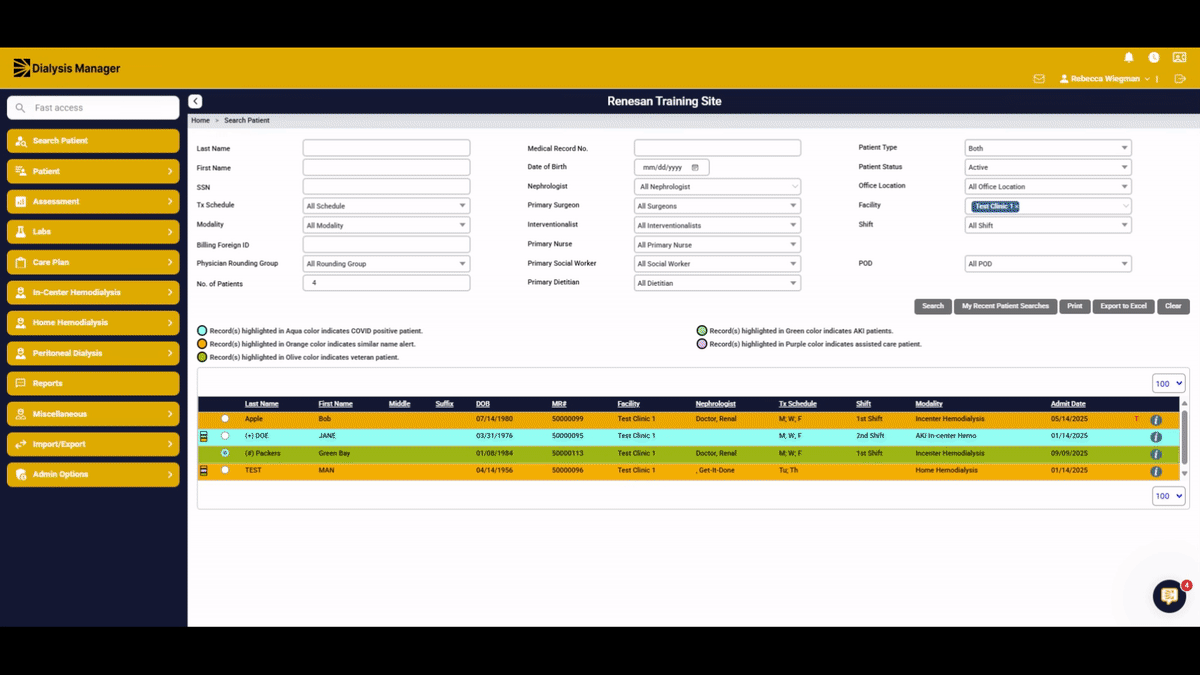Image resolution: width=1200 pixels, height=675 pixels.
Task: Expand the Tx Schedule dropdown
Action: coord(386,206)
